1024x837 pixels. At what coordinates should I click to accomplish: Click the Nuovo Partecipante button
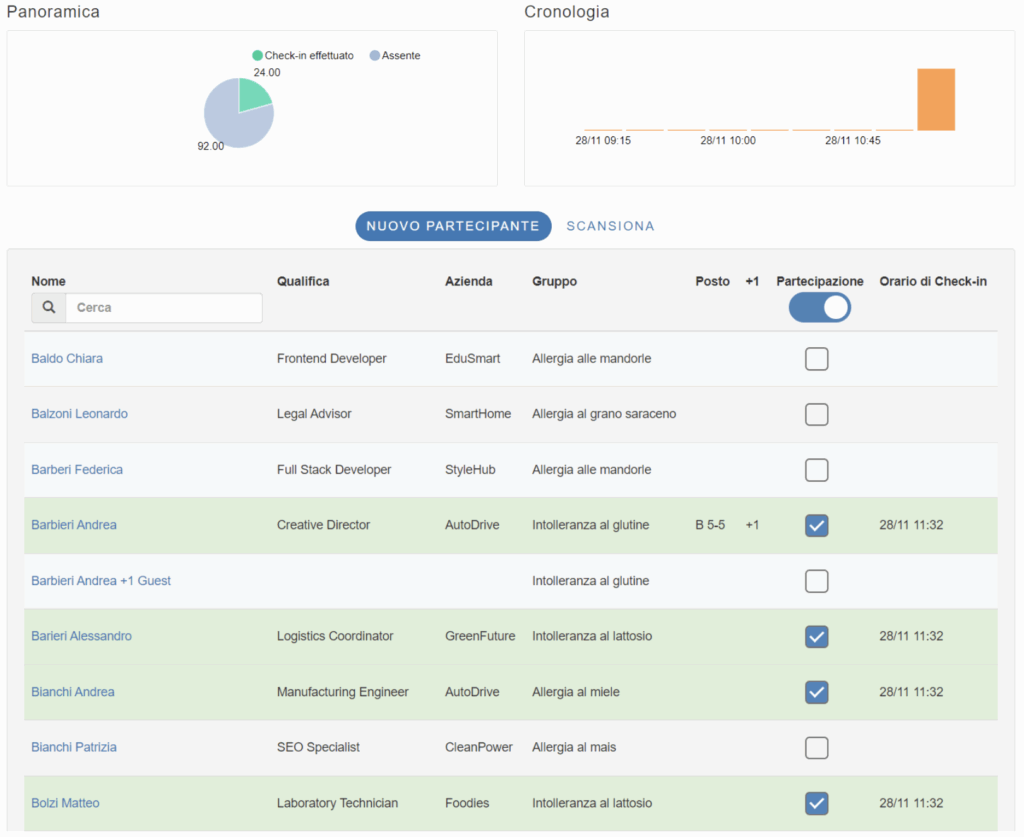(x=453, y=226)
